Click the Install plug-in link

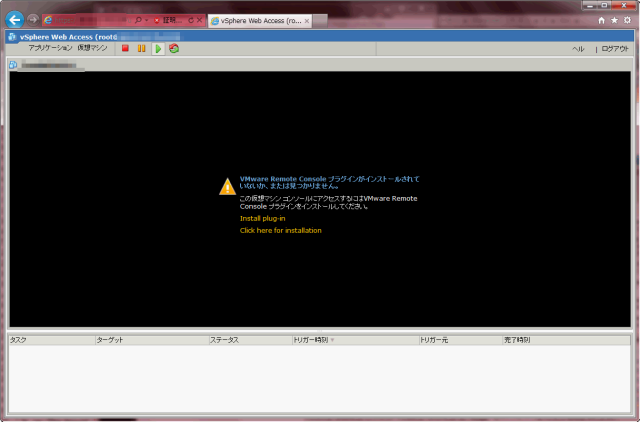tap(262, 218)
